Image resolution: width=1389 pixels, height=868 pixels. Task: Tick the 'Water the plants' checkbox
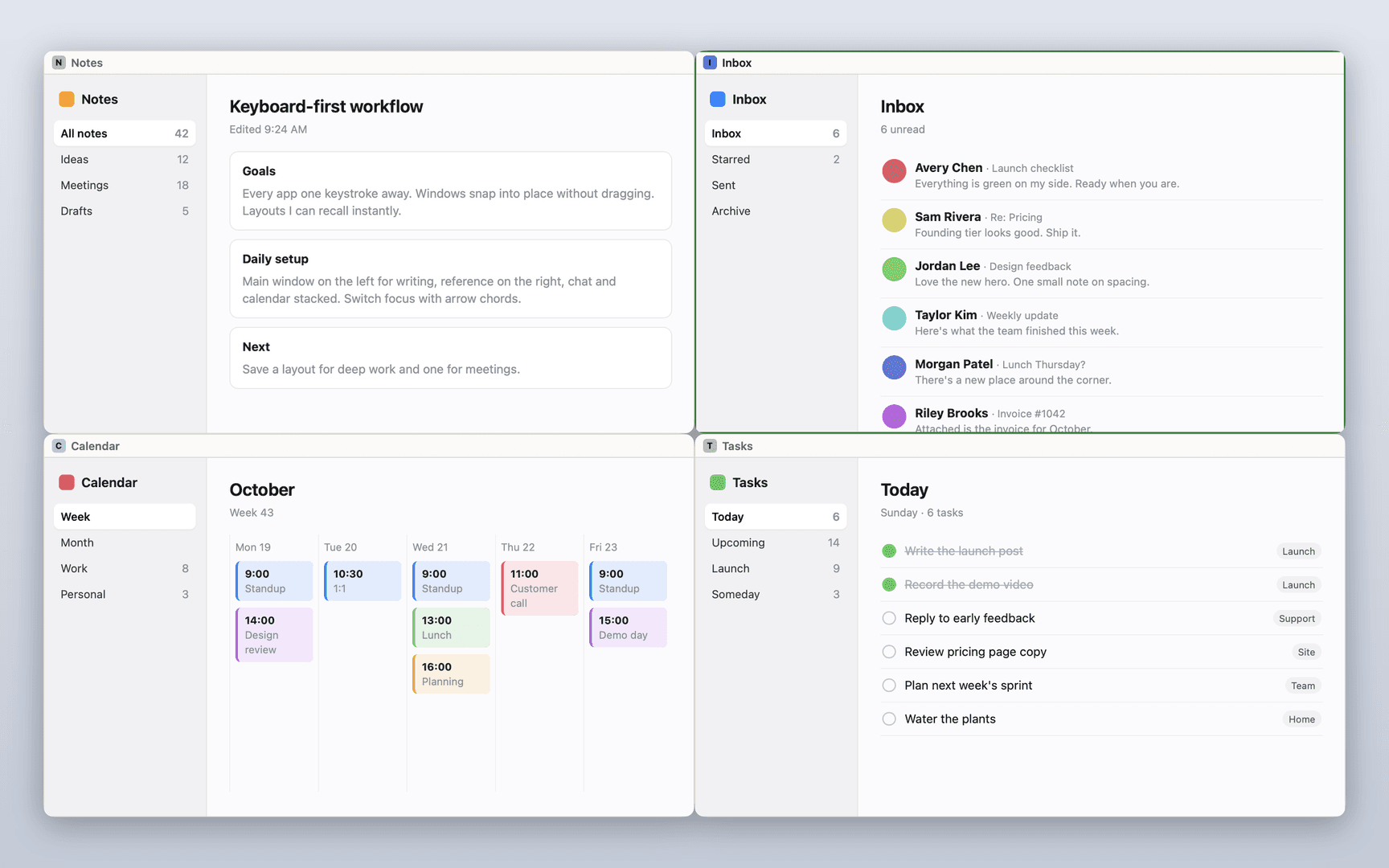tap(889, 719)
